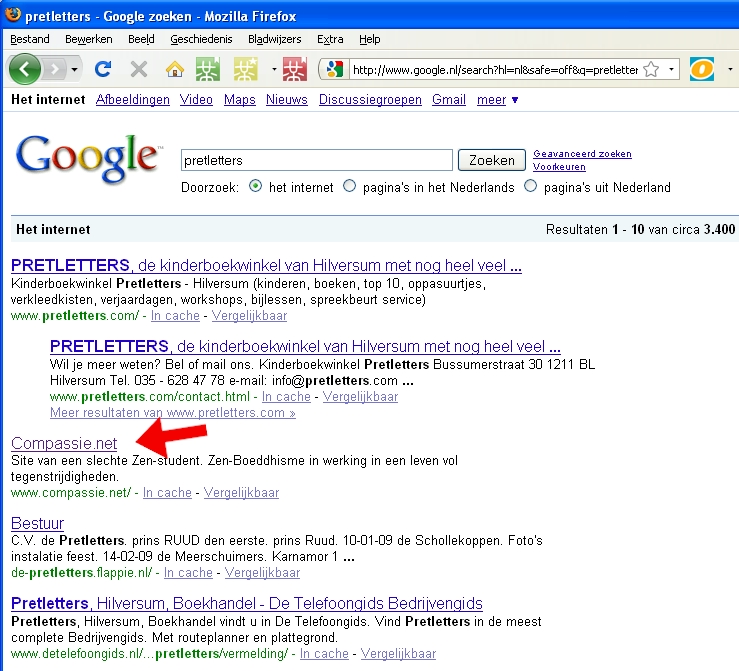Select "pagina's uit Nederland" radio

tap(530, 186)
